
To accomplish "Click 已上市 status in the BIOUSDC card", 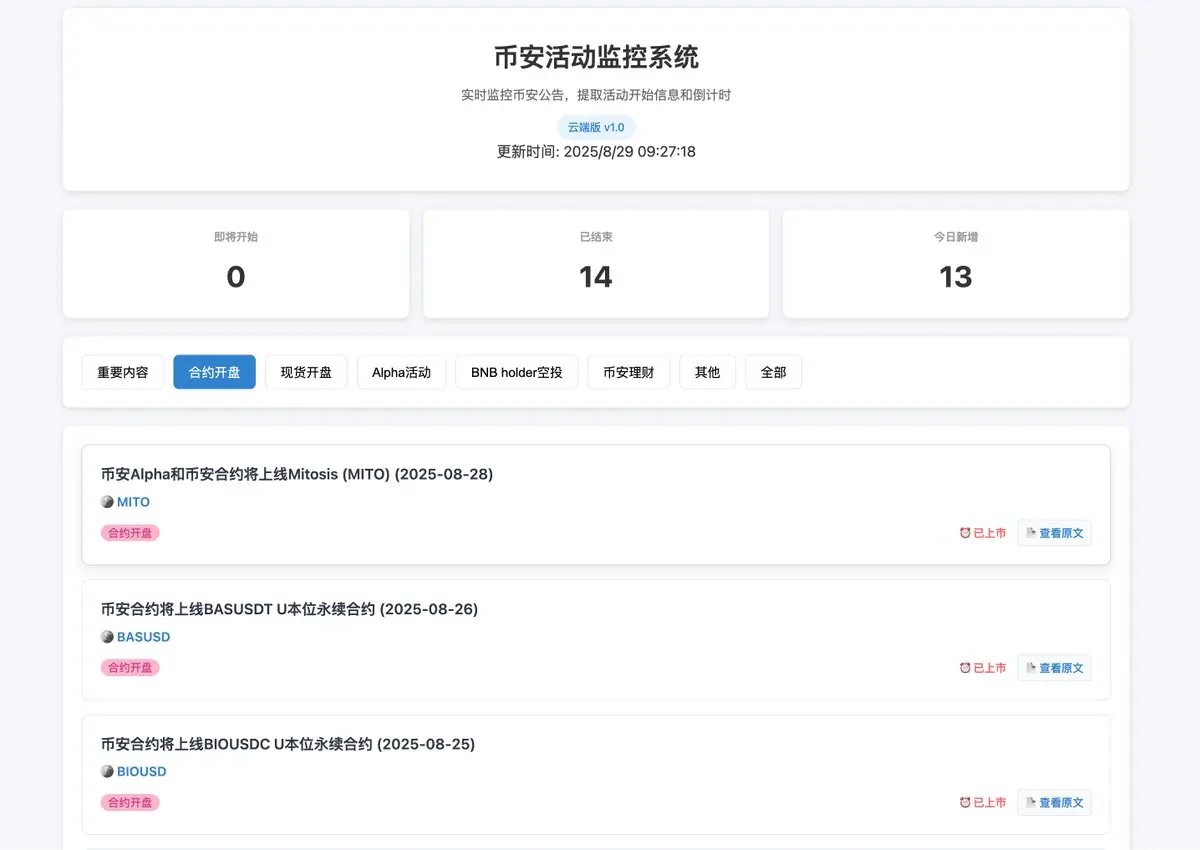I will (x=989, y=803).
